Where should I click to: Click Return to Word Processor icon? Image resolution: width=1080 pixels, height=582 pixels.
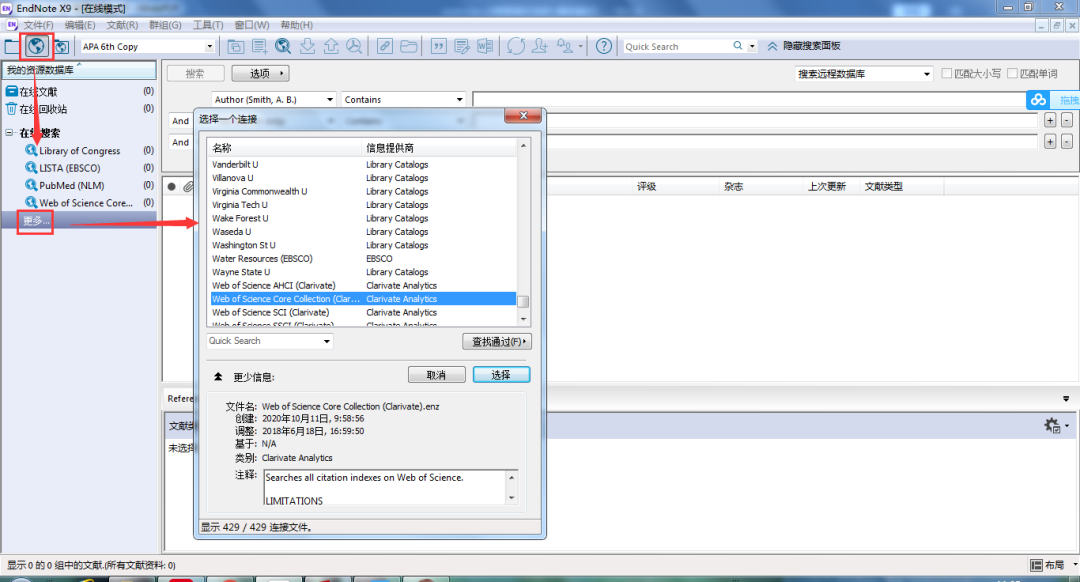click(x=485, y=46)
